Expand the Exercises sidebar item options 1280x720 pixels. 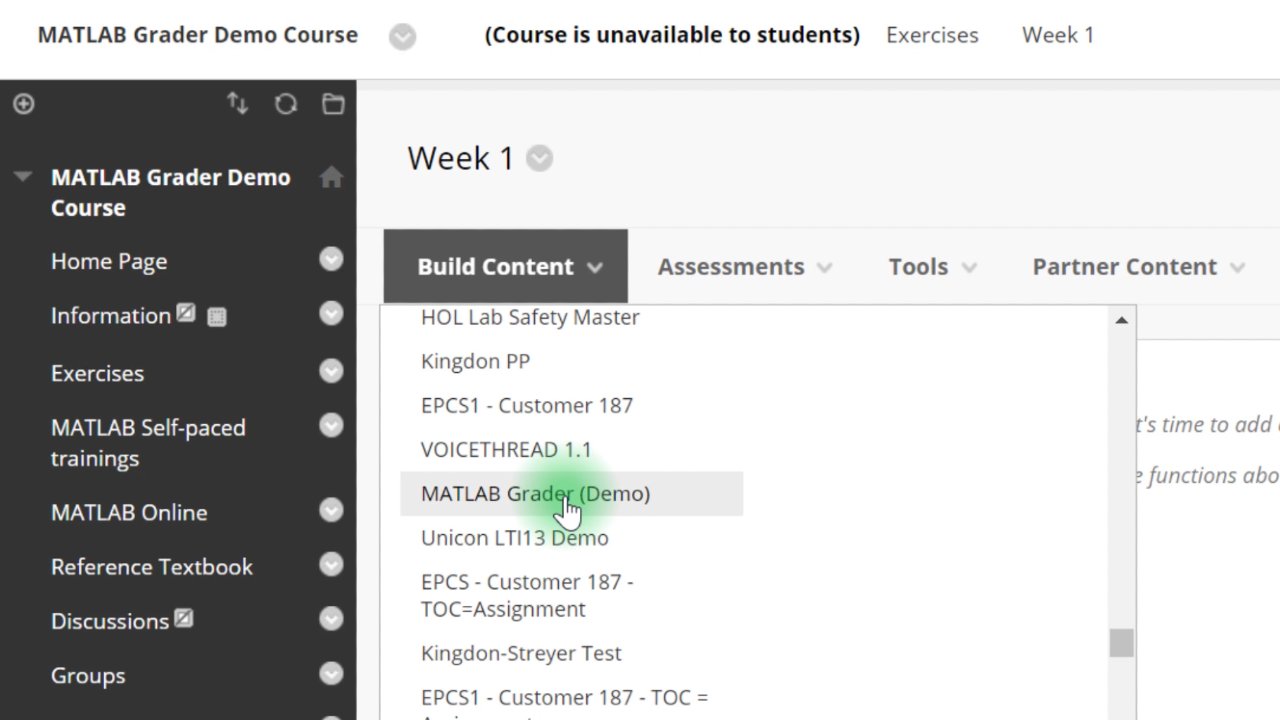pos(331,371)
